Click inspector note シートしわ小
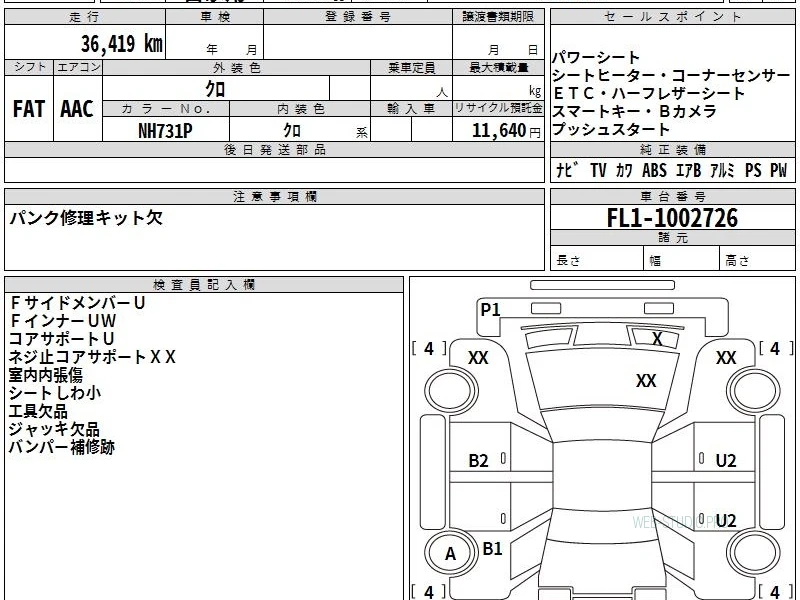 [55, 393]
